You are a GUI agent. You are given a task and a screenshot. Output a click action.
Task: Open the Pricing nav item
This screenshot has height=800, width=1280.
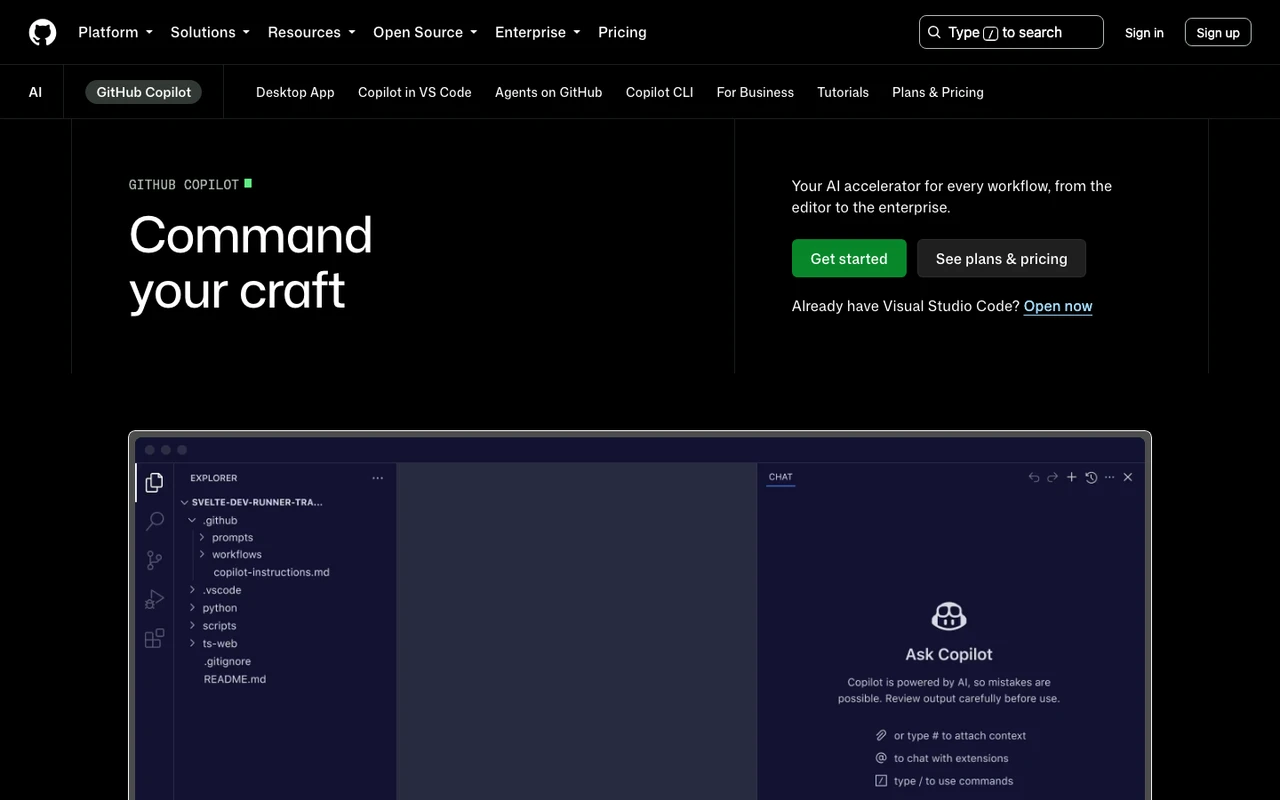click(622, 32)
